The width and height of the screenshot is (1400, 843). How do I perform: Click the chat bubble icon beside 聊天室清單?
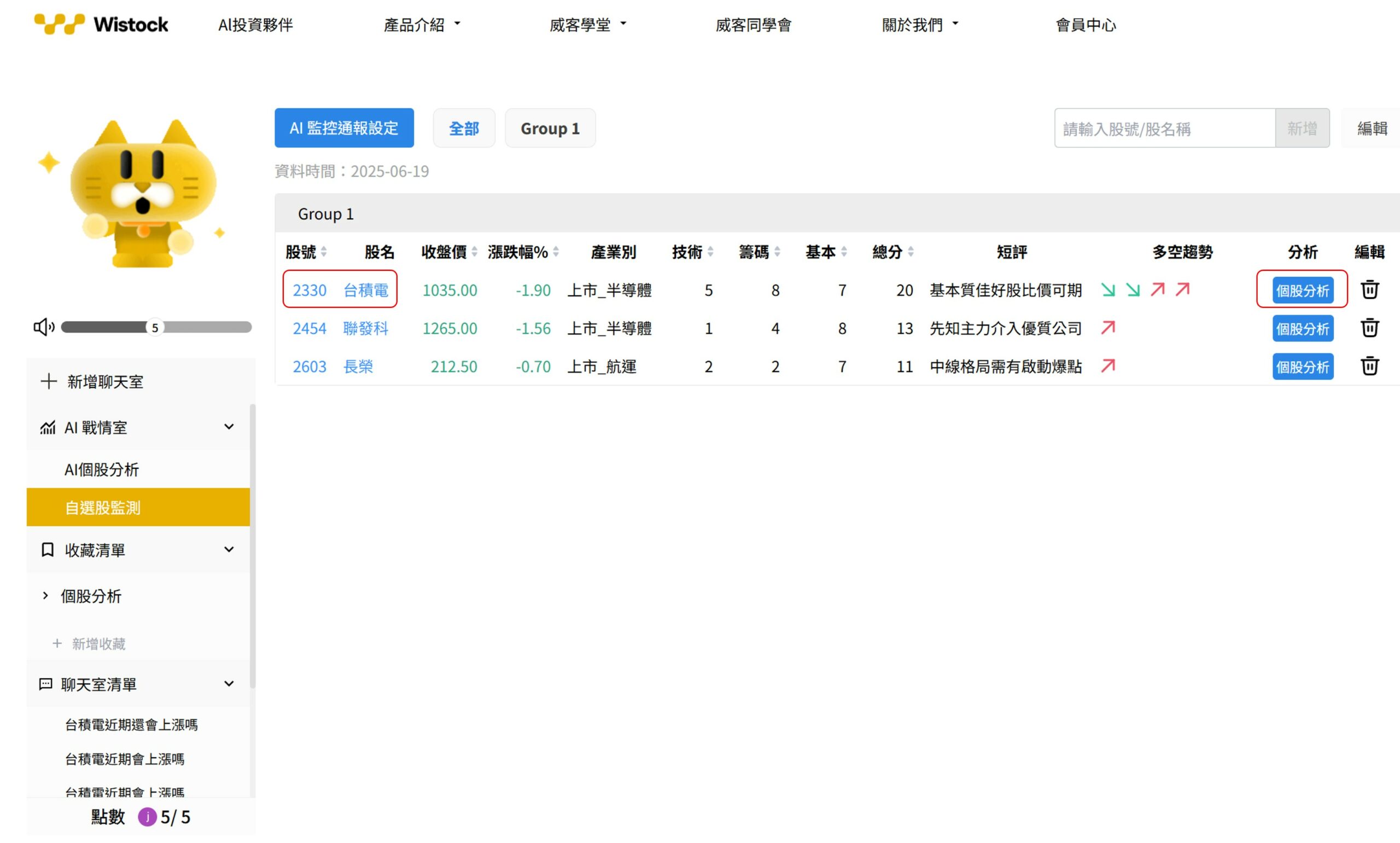tap(46, 684)
